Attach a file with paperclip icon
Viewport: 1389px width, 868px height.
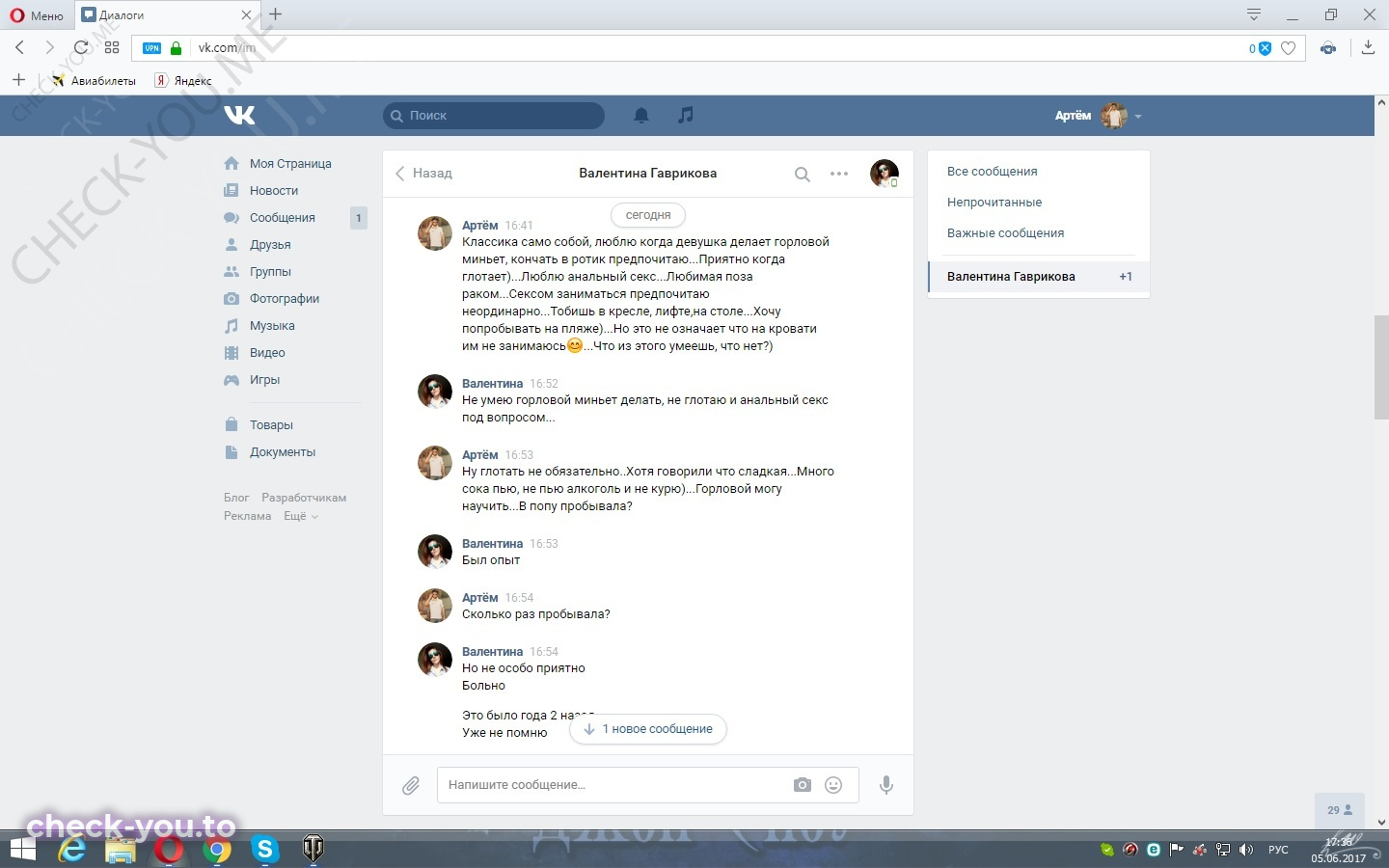[411, 785]
